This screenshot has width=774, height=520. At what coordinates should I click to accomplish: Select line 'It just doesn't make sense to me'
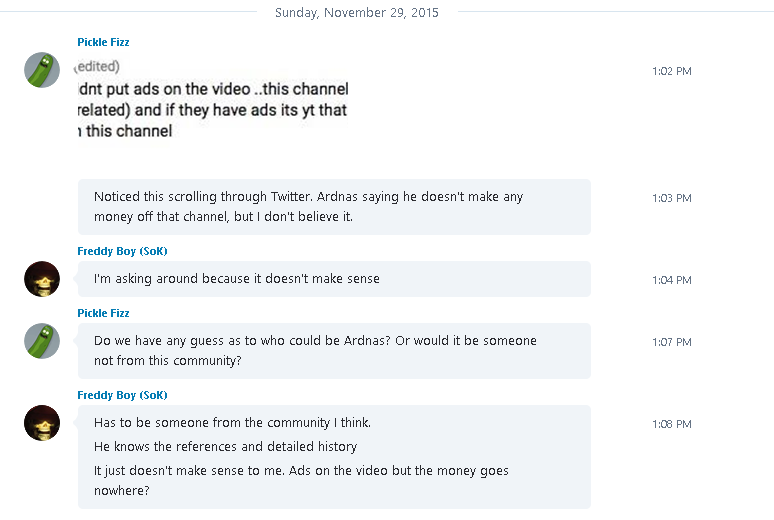[301, 480]
